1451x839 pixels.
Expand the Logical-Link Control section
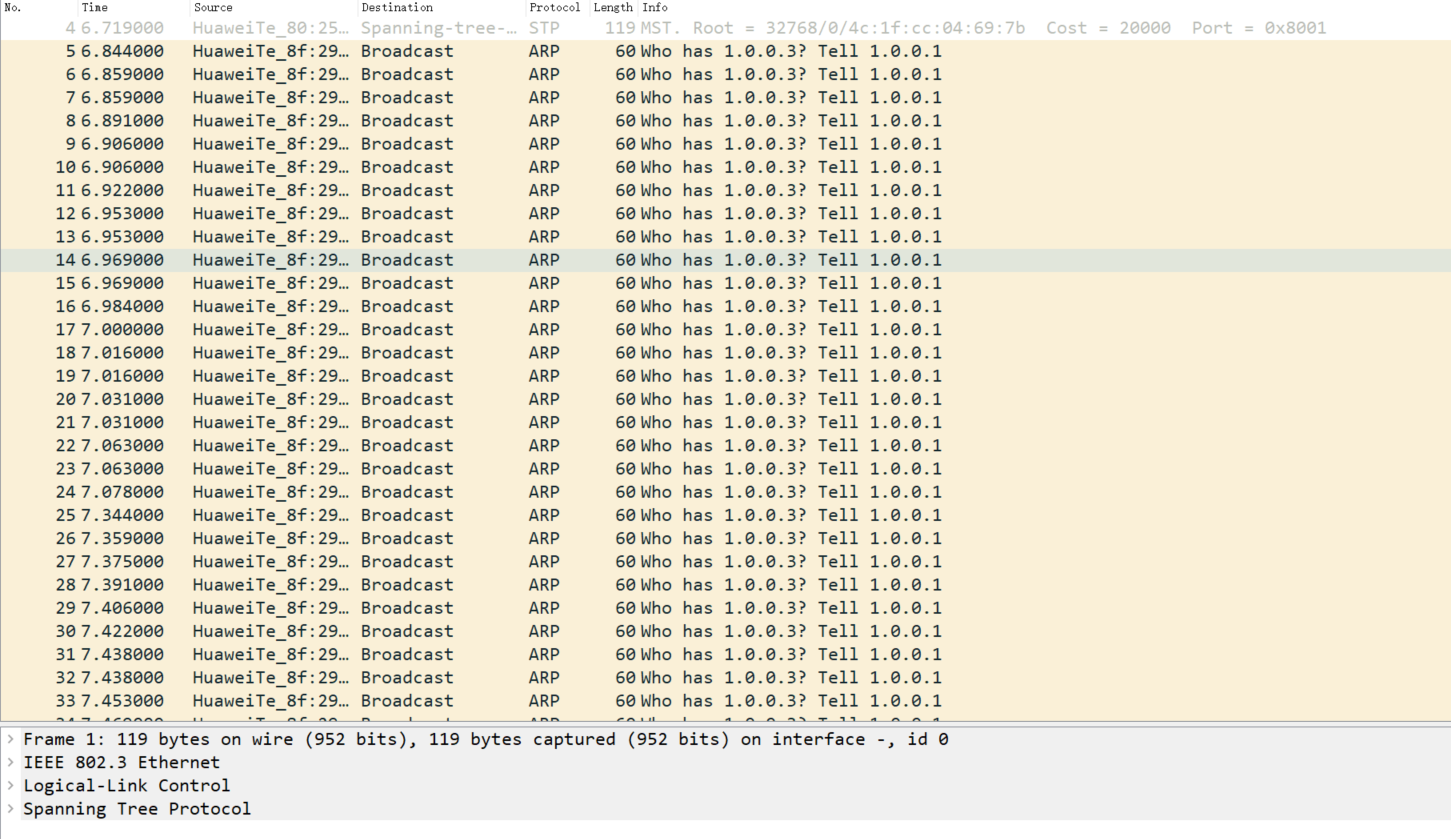(x=10, y=785)
